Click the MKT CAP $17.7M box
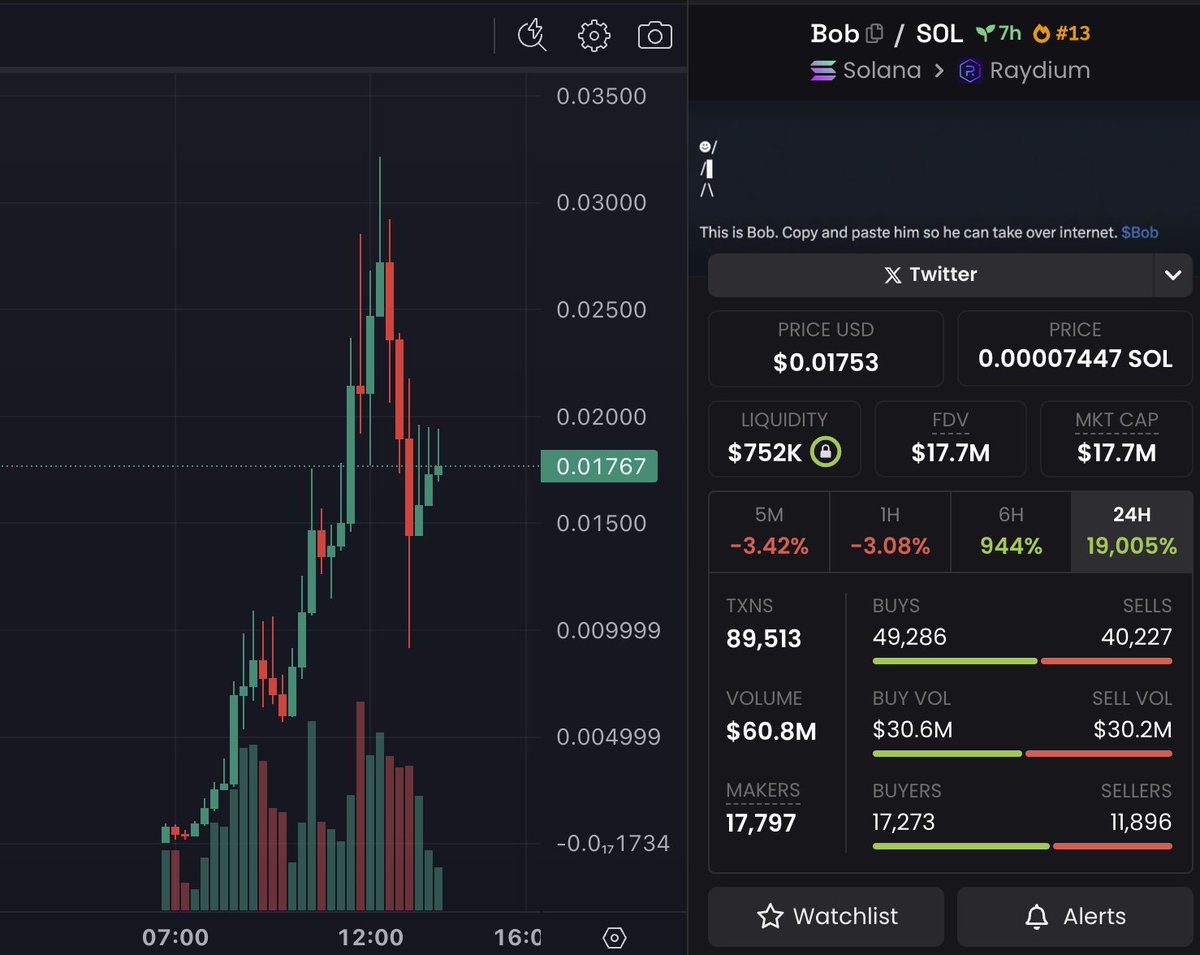The image size is (1200, 955). (x=1116, y=439)
